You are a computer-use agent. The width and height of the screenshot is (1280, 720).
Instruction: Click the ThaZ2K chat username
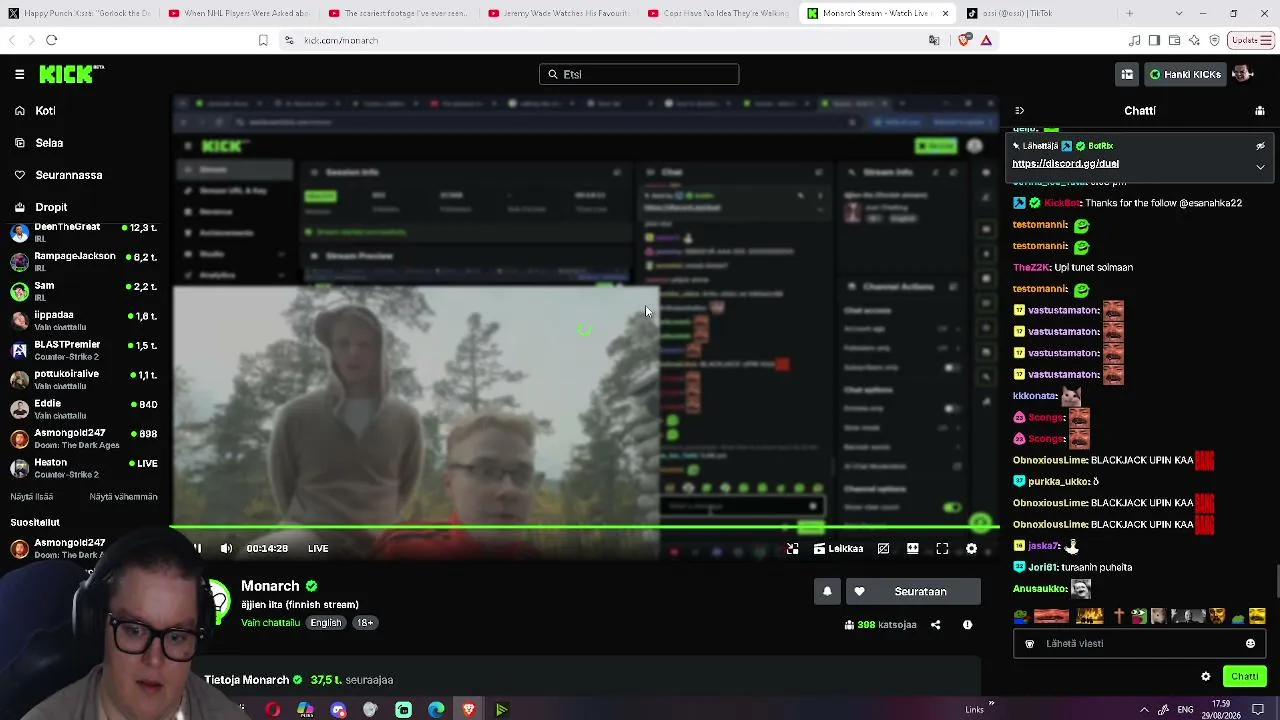click(x=1031, y=268)
